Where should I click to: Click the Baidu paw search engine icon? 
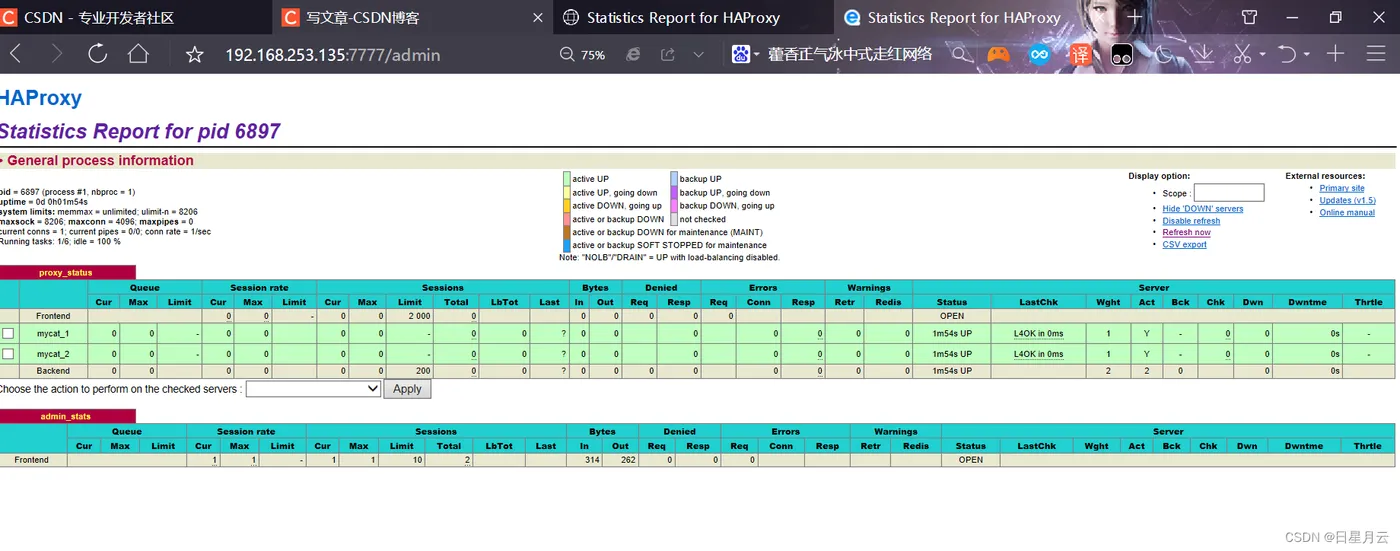pyautogui.click(x=740, y=54)
